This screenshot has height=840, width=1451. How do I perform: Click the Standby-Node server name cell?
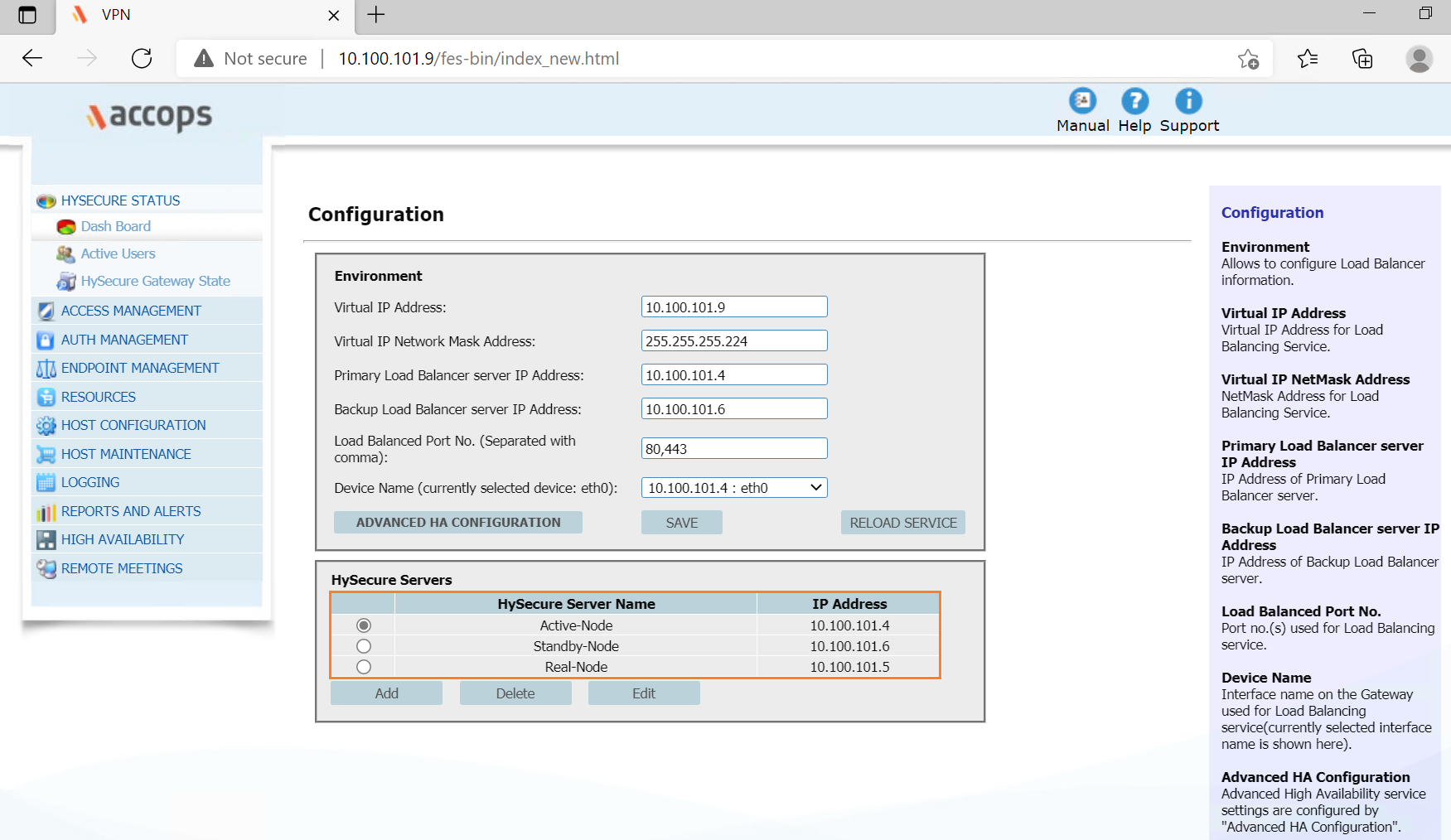(x=576, y=646)
